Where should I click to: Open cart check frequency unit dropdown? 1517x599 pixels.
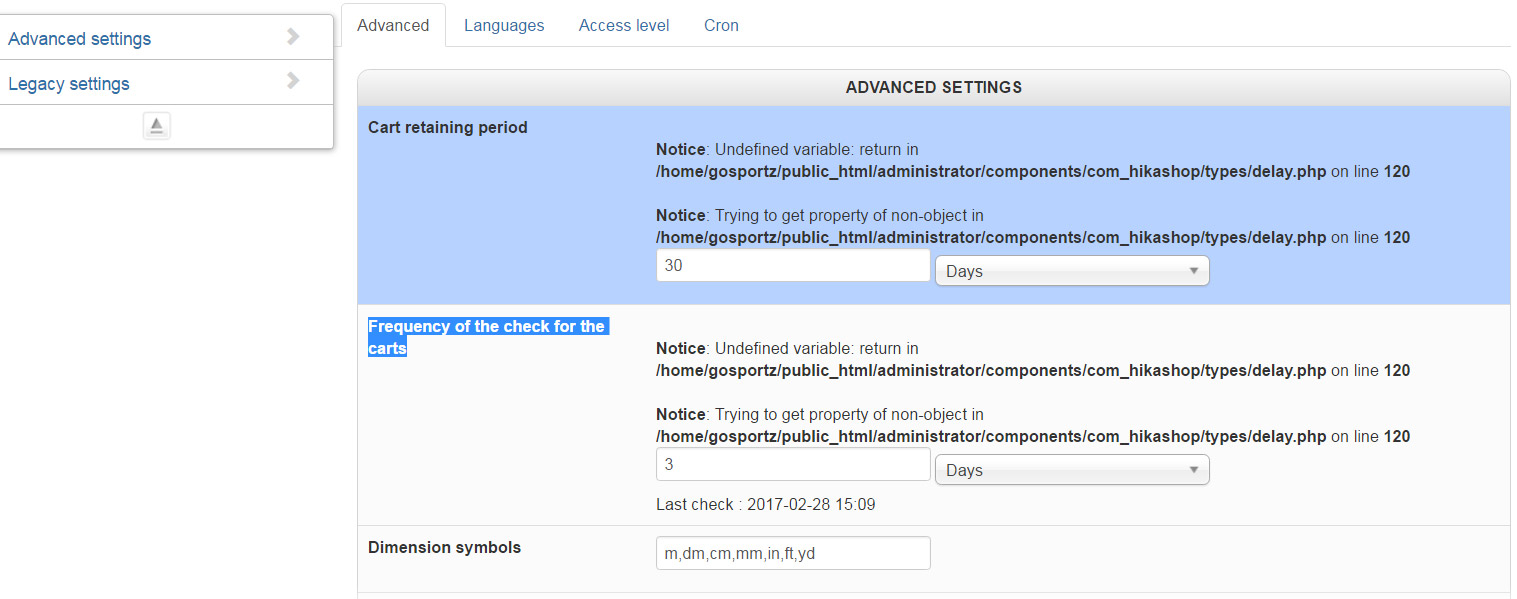pyautogui.click(x=1072, y=470)
